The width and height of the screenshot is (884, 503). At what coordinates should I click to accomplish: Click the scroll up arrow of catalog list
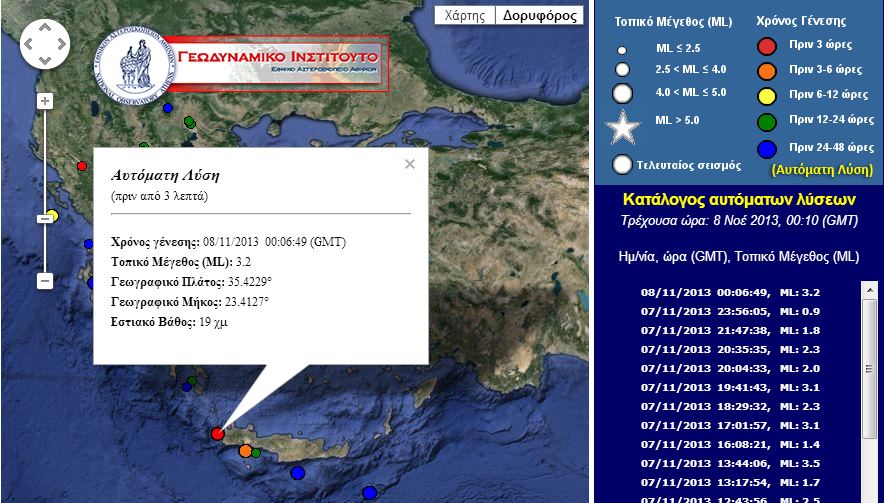pyautogui.click(x=868, y=289)
